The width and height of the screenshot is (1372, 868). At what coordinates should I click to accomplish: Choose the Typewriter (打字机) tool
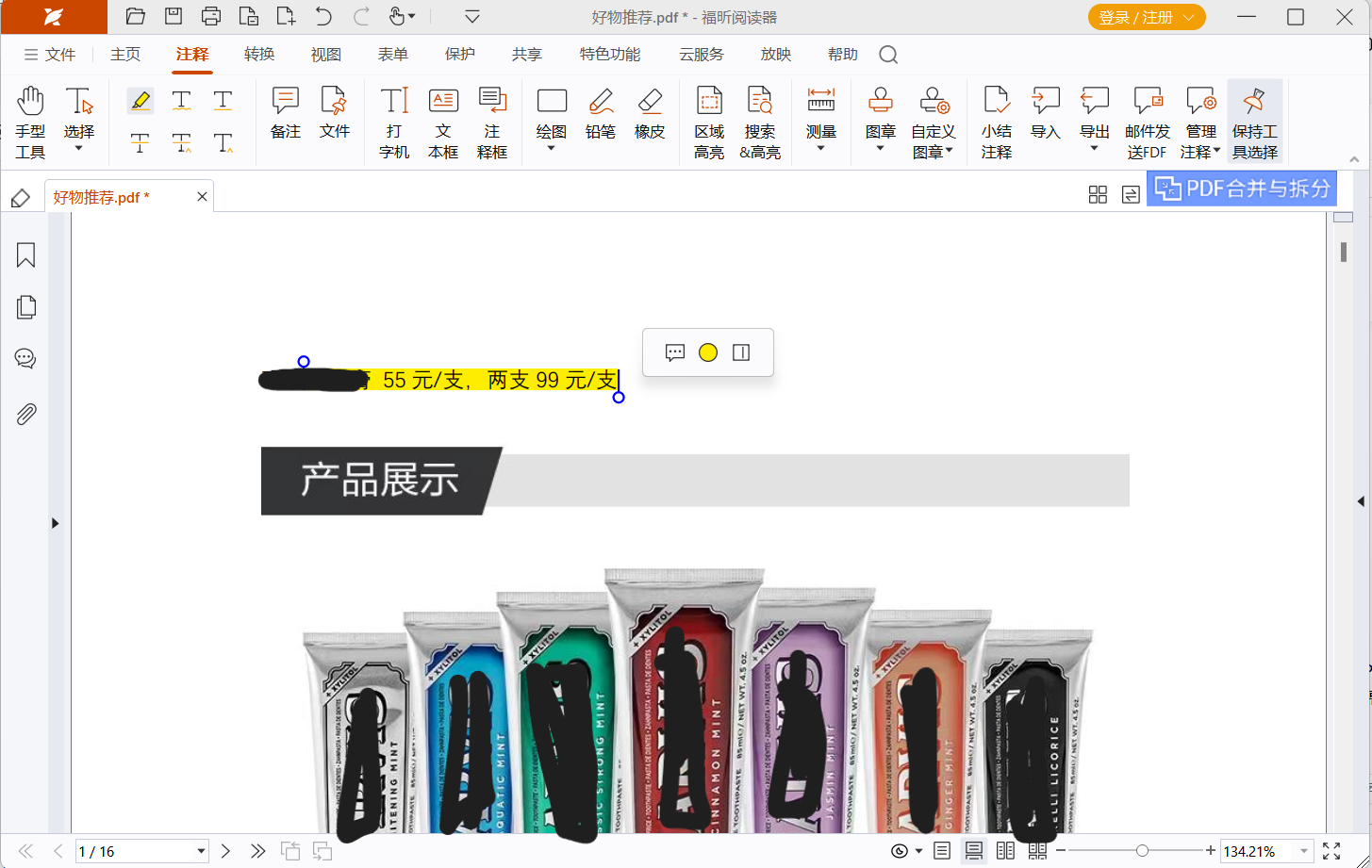point(394,123)
